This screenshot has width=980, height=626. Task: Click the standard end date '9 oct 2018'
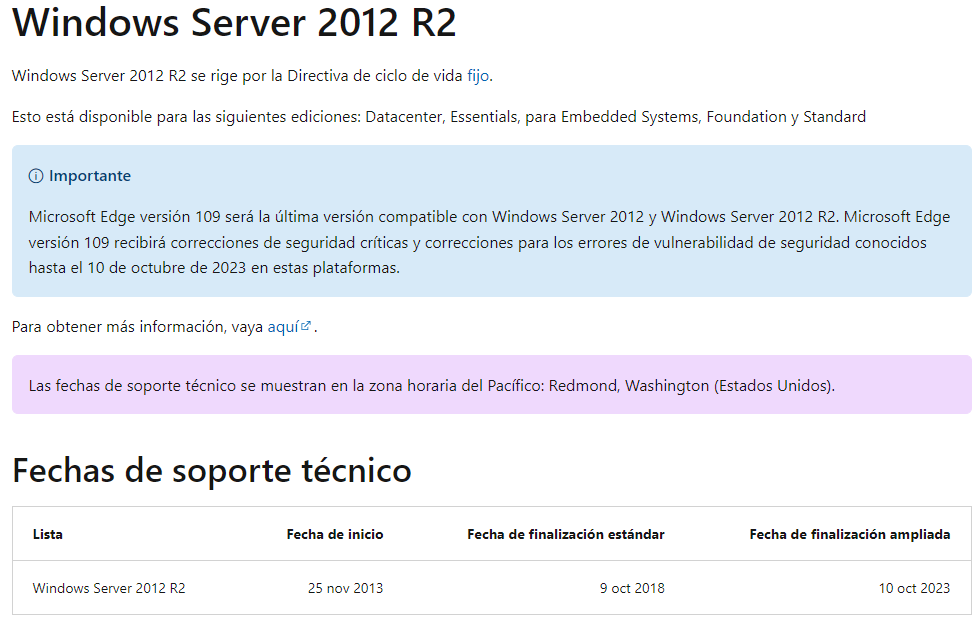coord(631,588)
